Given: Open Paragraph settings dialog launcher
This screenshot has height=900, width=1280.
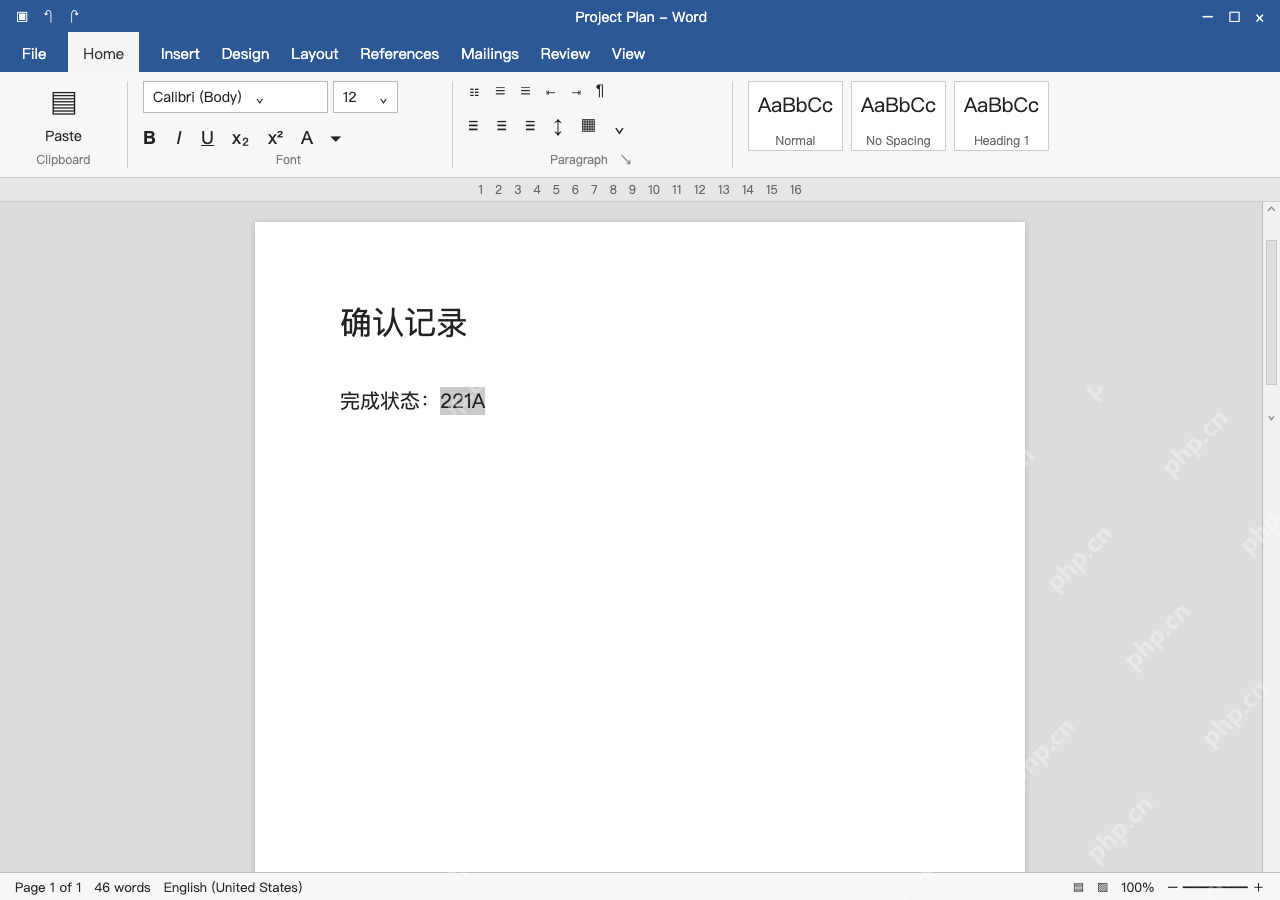Looking at the screenshot, I should point(626,160).
